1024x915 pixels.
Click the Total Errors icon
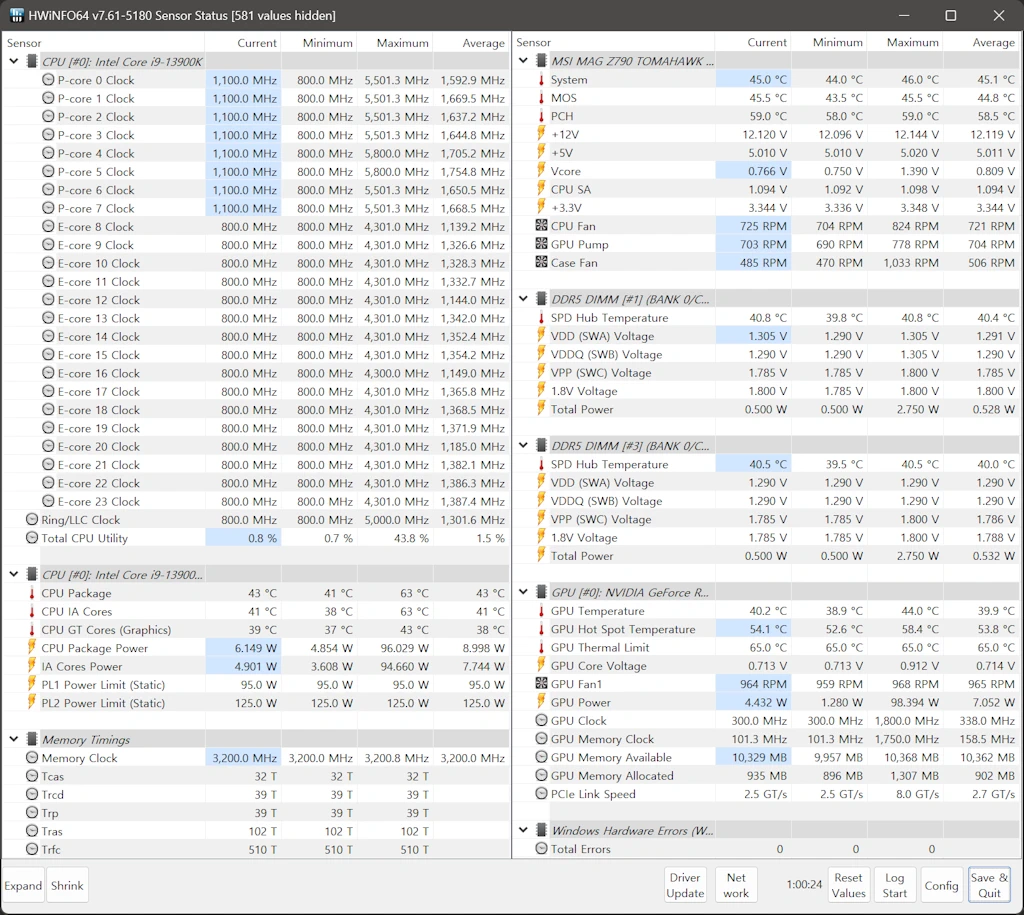[541, 848]
